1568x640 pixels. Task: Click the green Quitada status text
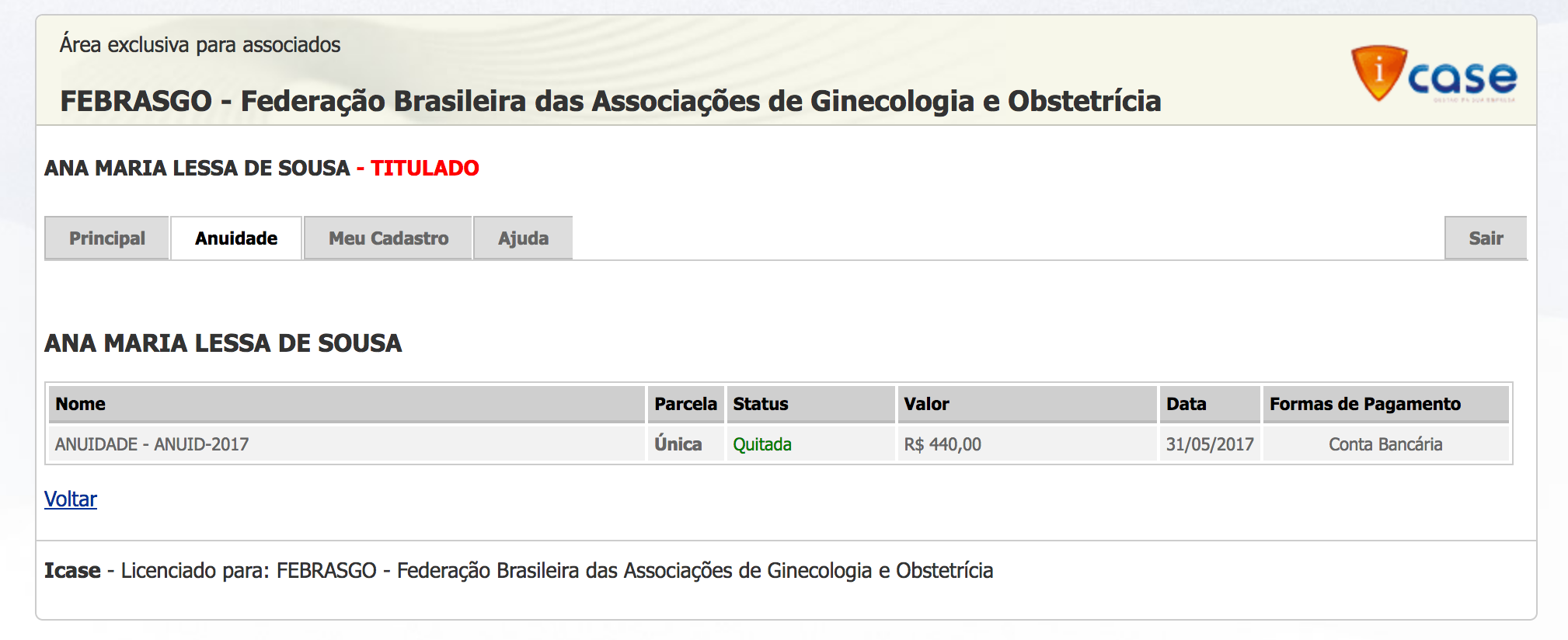click(762, 444)
